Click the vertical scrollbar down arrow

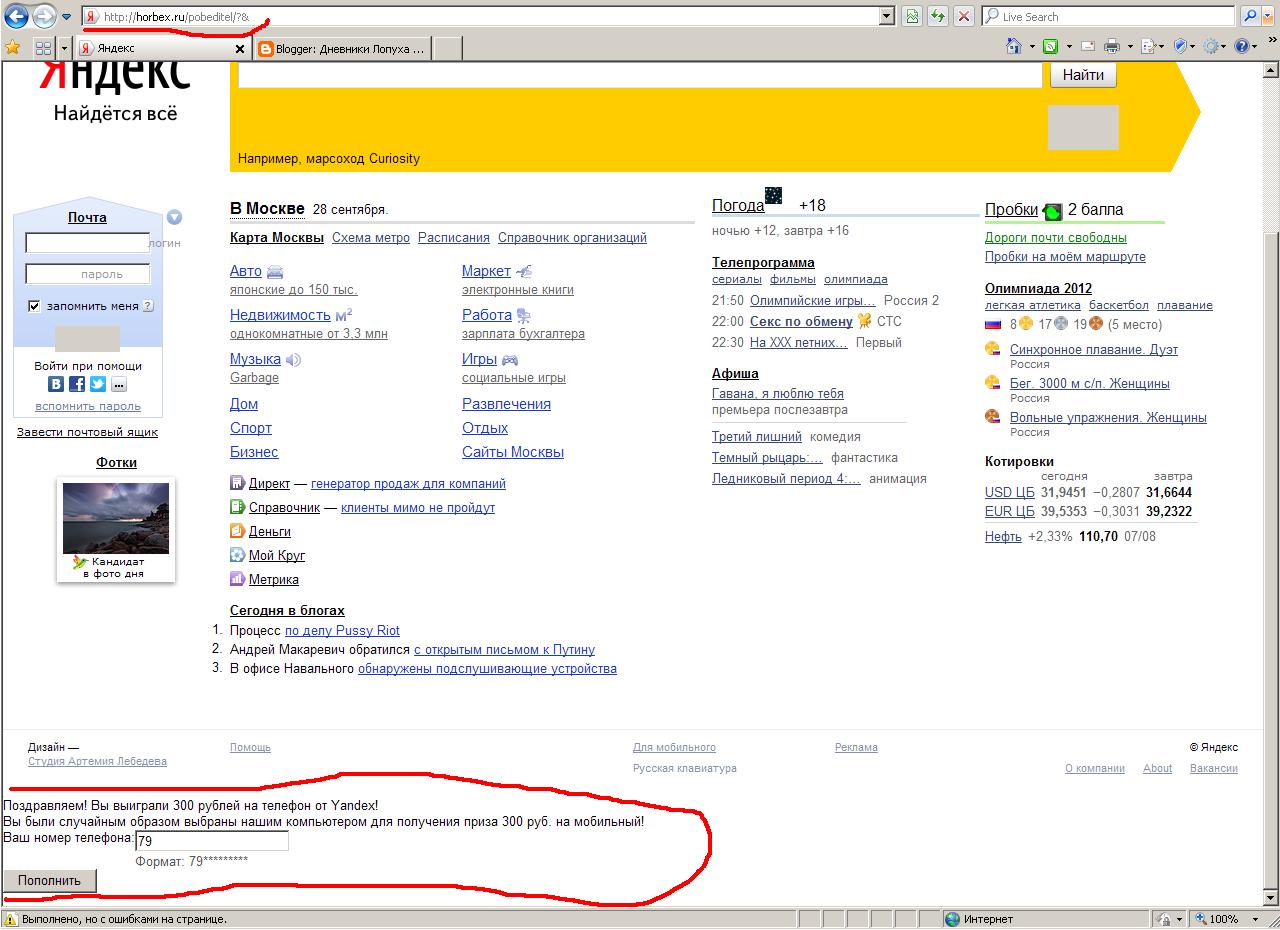coord(1271,899)
